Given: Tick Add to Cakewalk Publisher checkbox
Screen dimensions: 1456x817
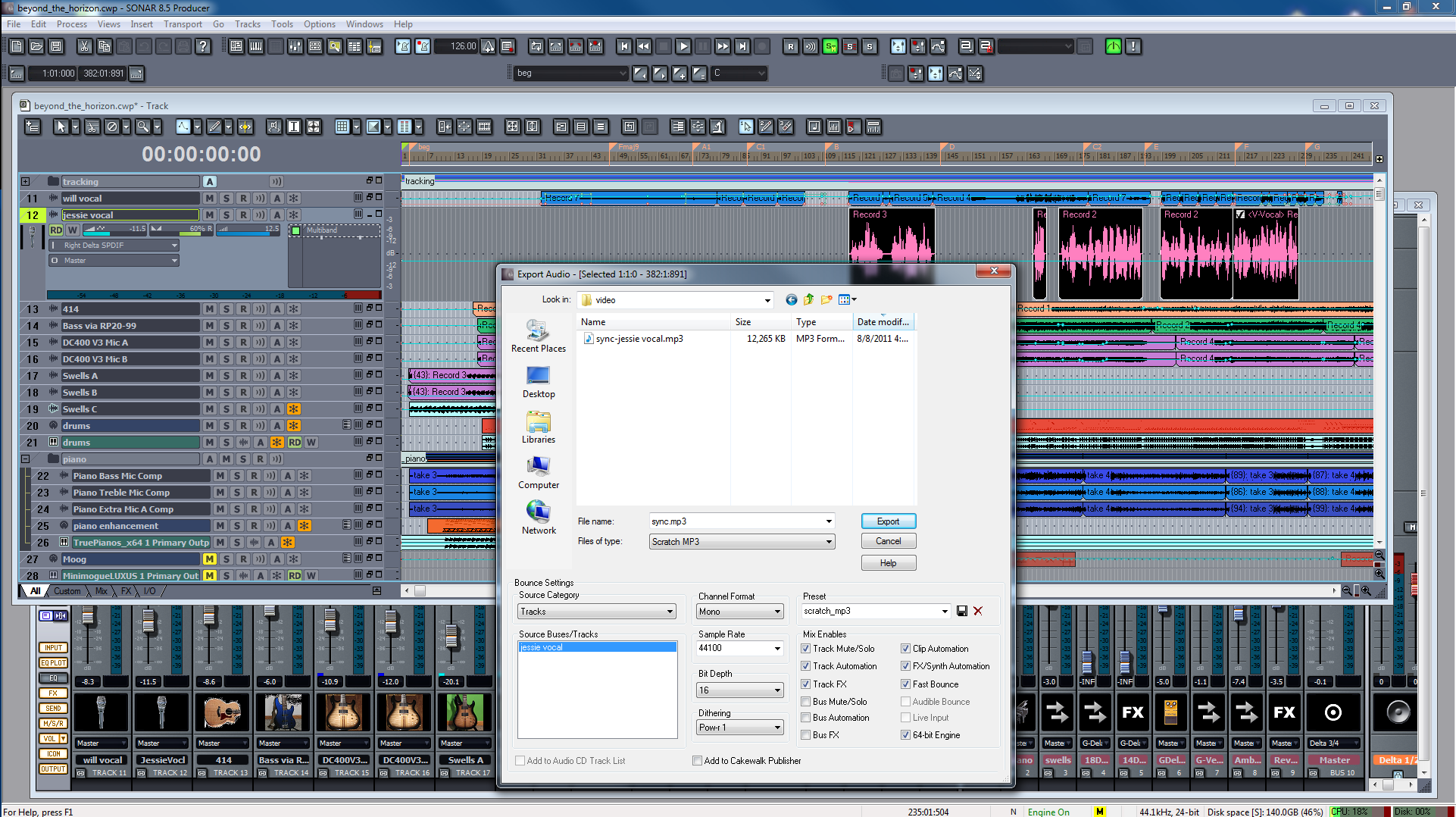Looking at the screenshot, I should point(697,761).
